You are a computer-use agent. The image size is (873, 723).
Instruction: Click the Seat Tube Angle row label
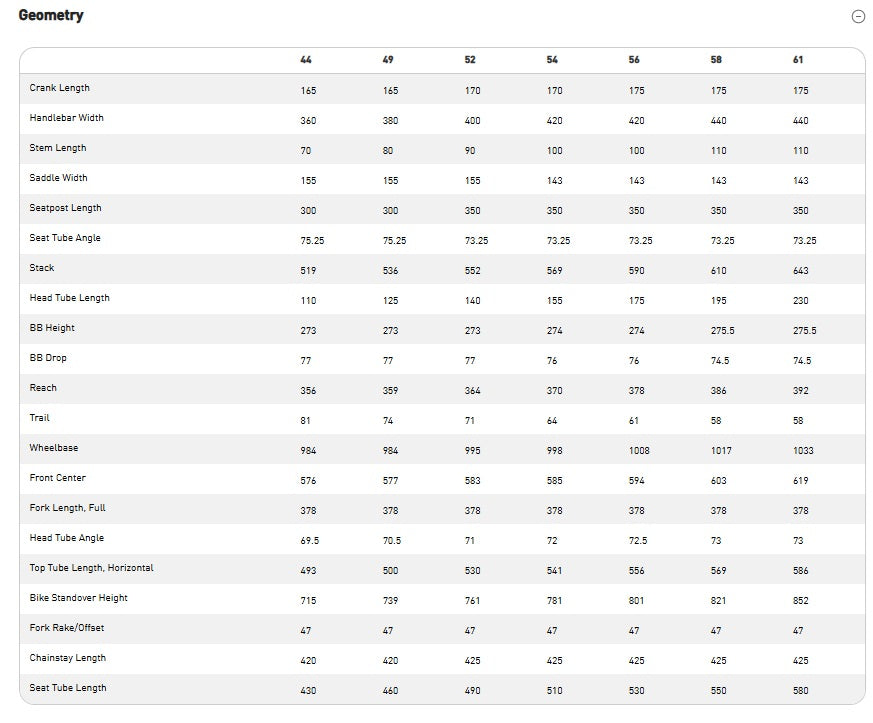pyautogui.click(x=65, y=238)
